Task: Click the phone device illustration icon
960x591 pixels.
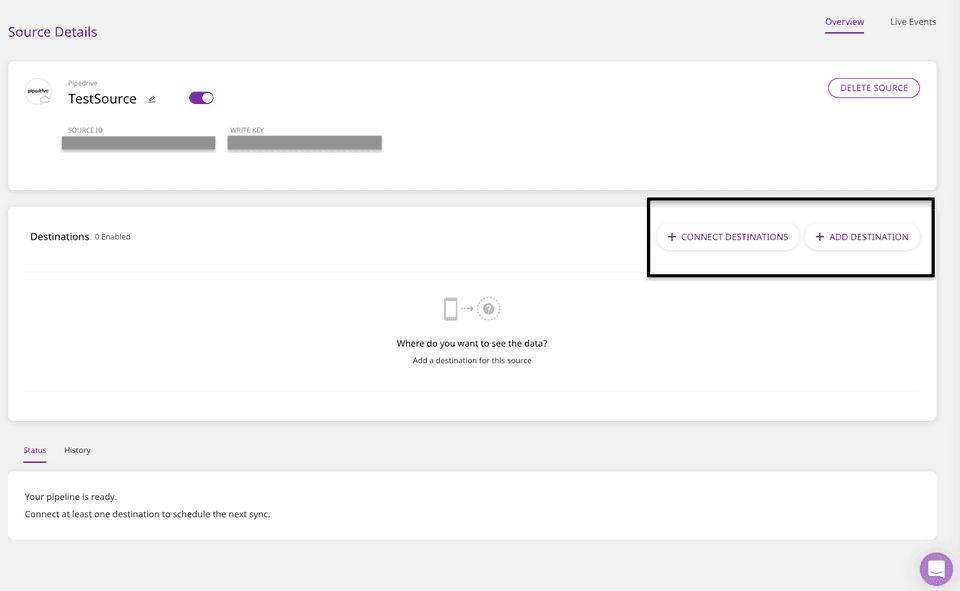Action: coord(451,309)
